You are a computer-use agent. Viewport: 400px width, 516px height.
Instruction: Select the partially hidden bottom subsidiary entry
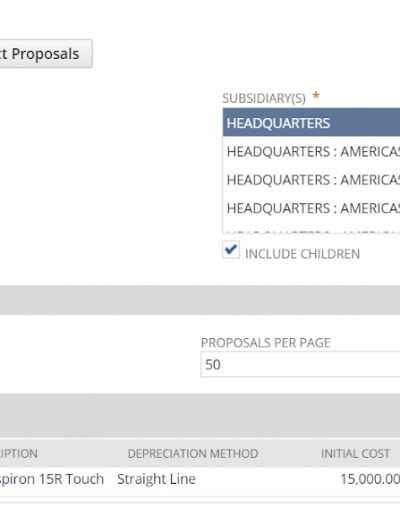pyautogui.click(x=312, y=229)
